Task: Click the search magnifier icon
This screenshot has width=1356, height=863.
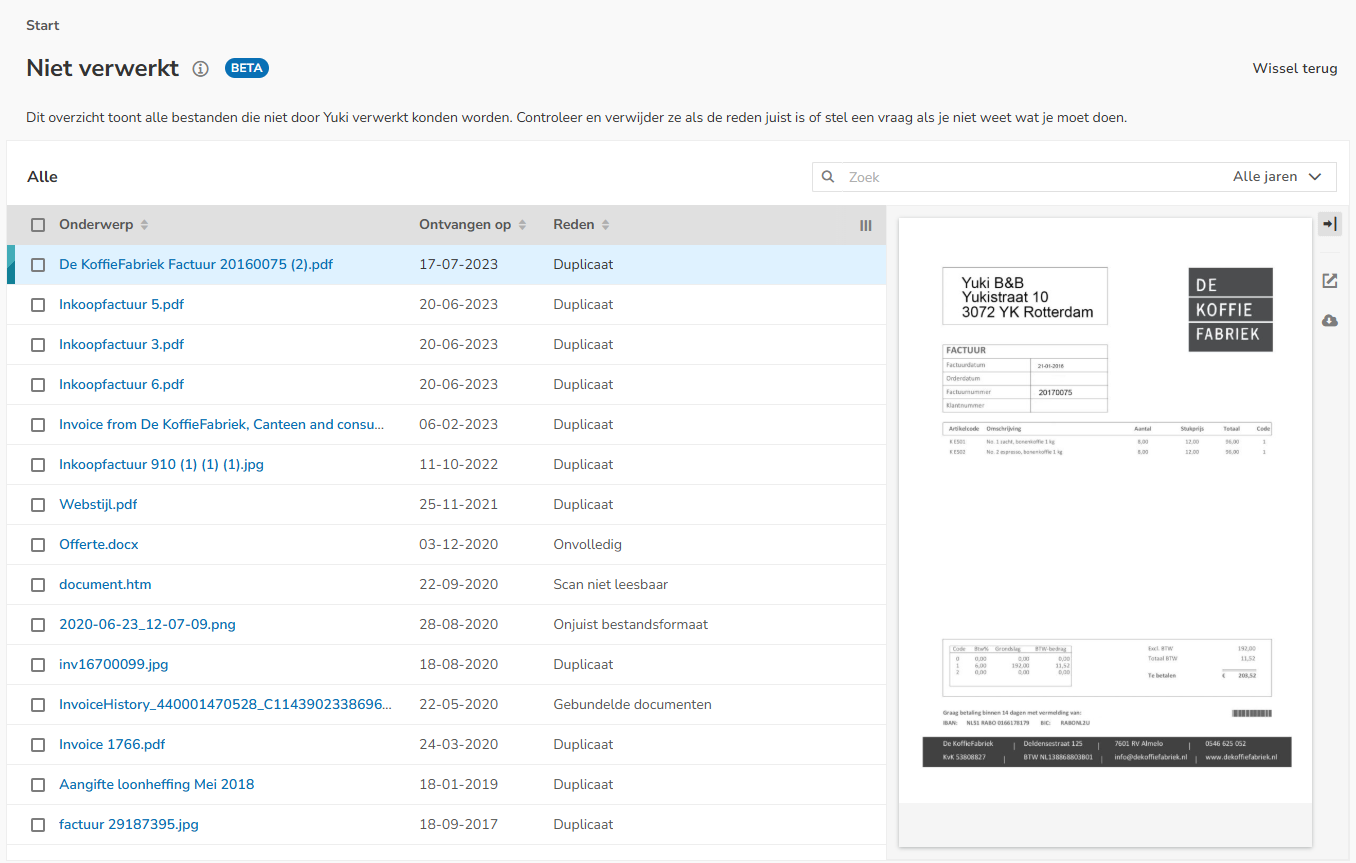Action: coord(828,177)
